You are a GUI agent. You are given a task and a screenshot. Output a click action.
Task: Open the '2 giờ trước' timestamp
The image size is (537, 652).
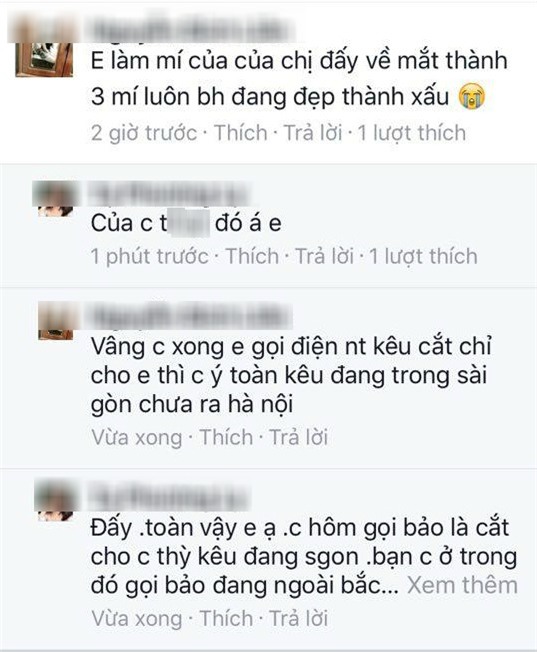click(x=144, y=133)
